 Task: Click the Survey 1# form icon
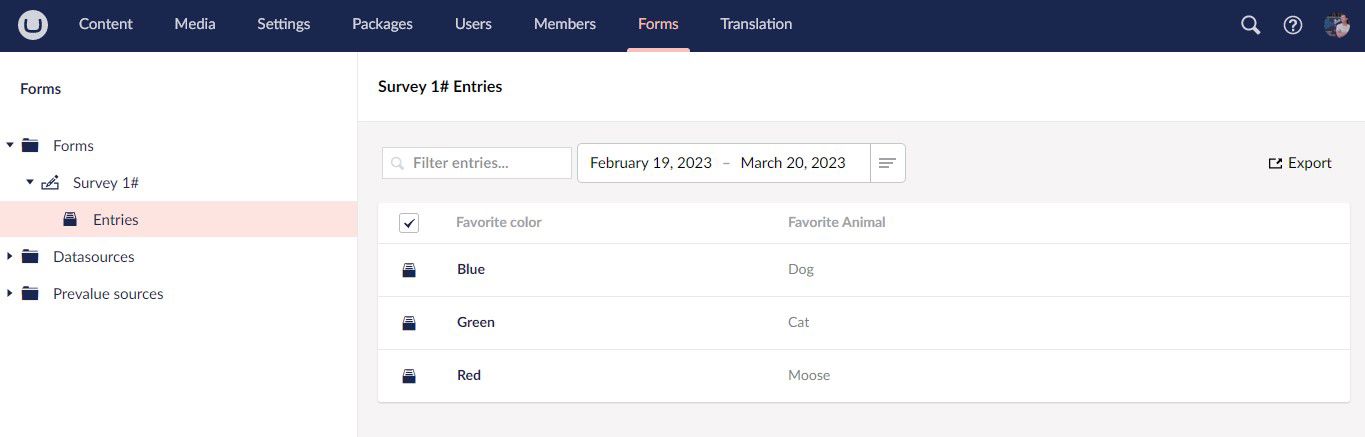tap(50, 183)
